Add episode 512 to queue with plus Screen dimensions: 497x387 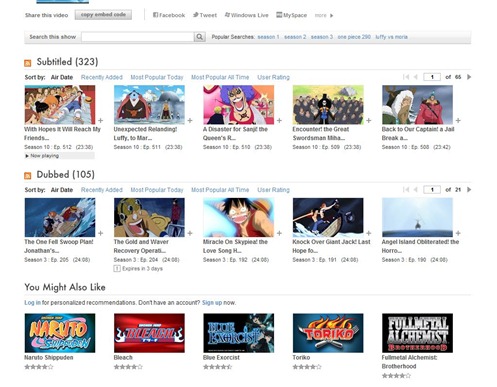100,120
